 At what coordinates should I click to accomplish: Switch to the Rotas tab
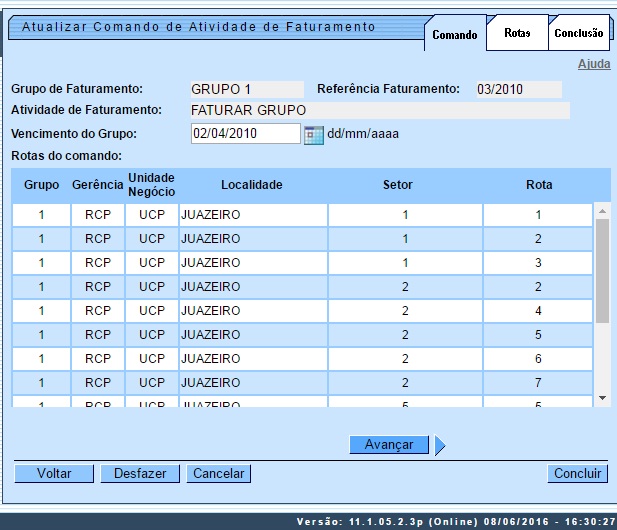tap(517, 33)
